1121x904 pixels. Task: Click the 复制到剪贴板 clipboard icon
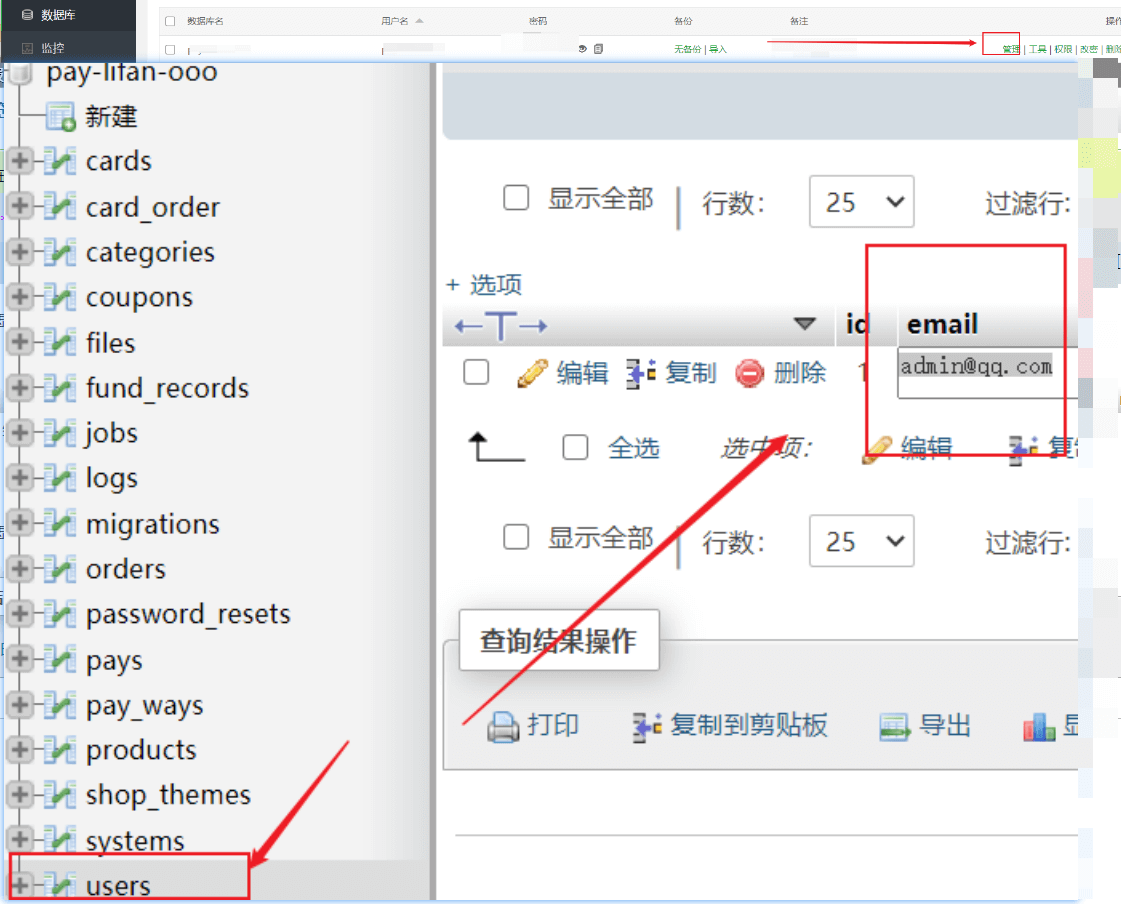(x=647, y=727)
